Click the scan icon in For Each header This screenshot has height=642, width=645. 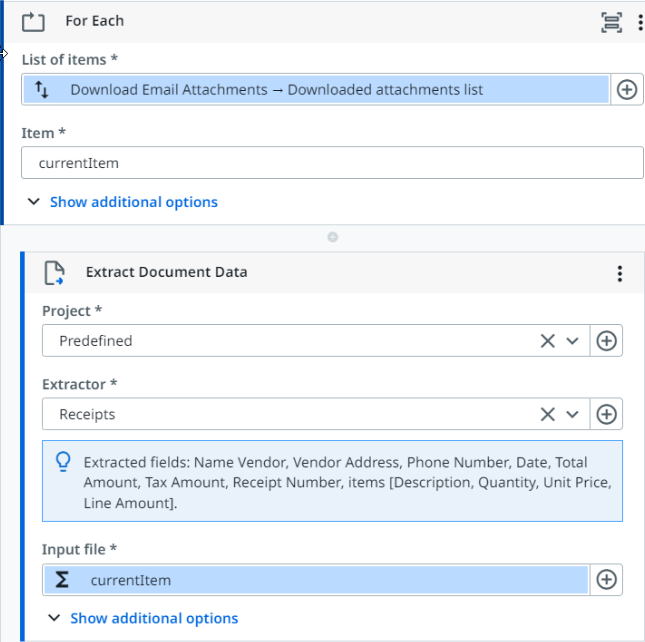tap(611, 22)
